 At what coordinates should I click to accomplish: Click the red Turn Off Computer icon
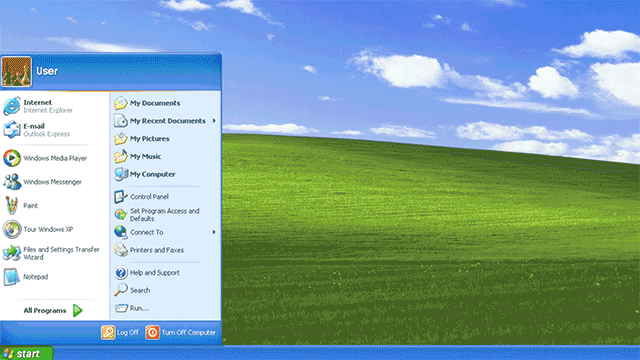(152, 332)
